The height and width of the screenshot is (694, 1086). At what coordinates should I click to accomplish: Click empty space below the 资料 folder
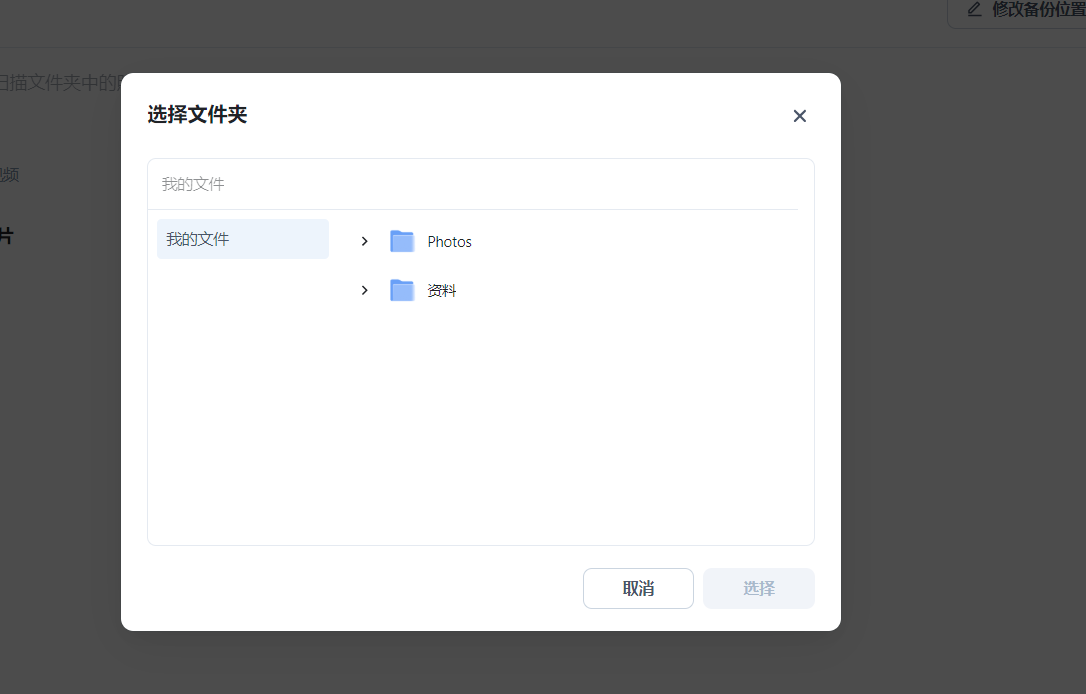pos(570,420)
